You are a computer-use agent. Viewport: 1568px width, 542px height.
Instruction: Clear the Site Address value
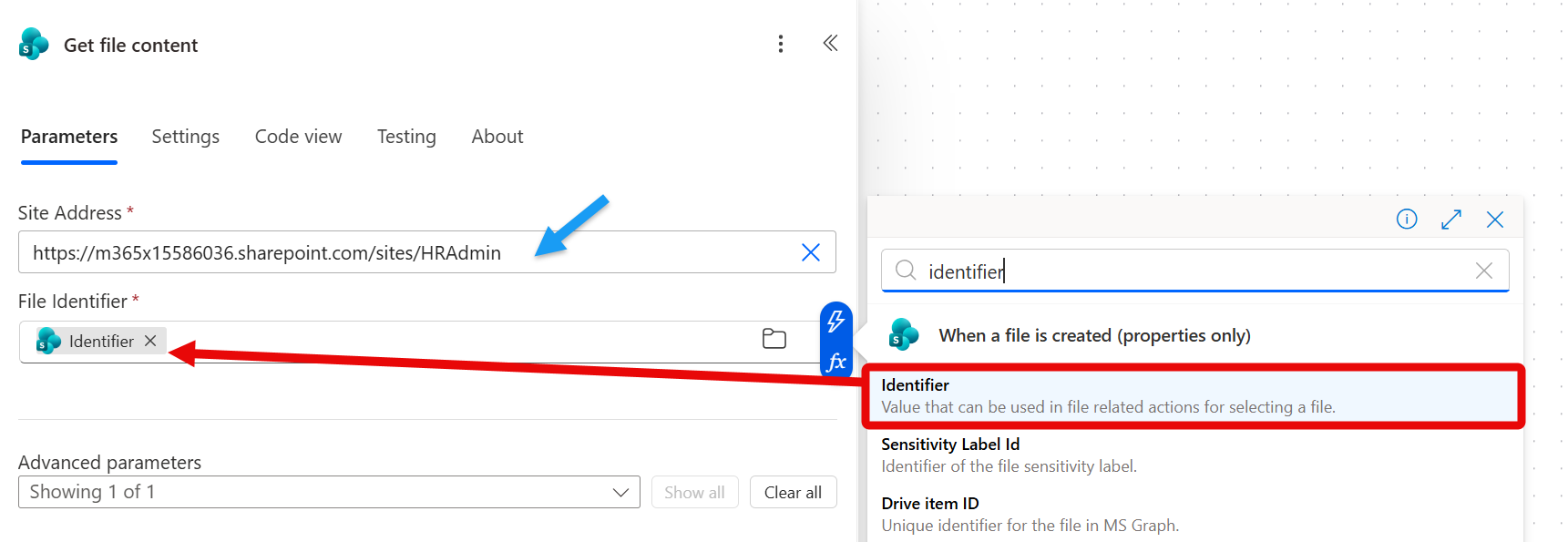(810, 252)
